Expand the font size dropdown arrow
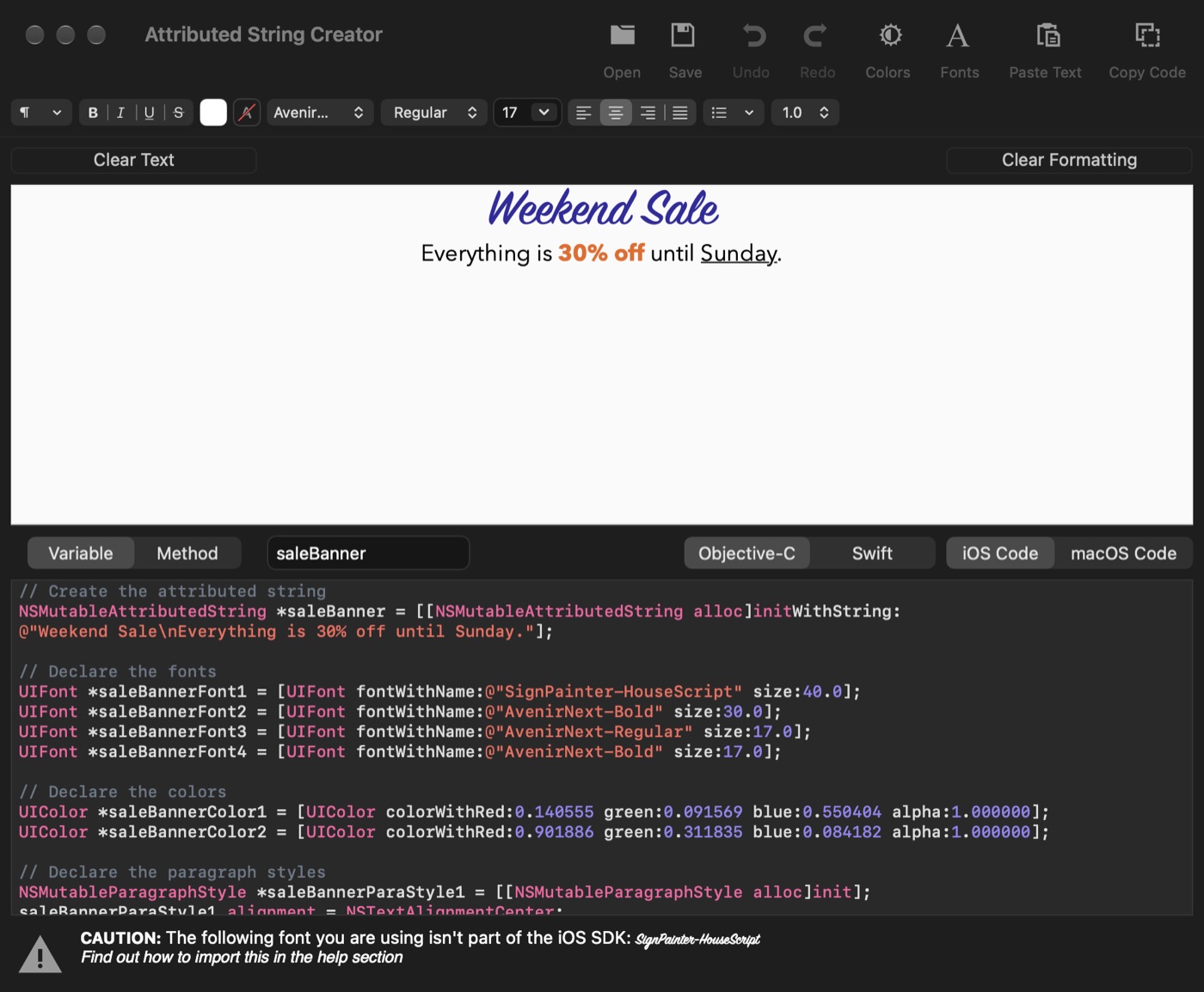The width and height of the screenshot is (1204, 992). click(x=544, y=113)
